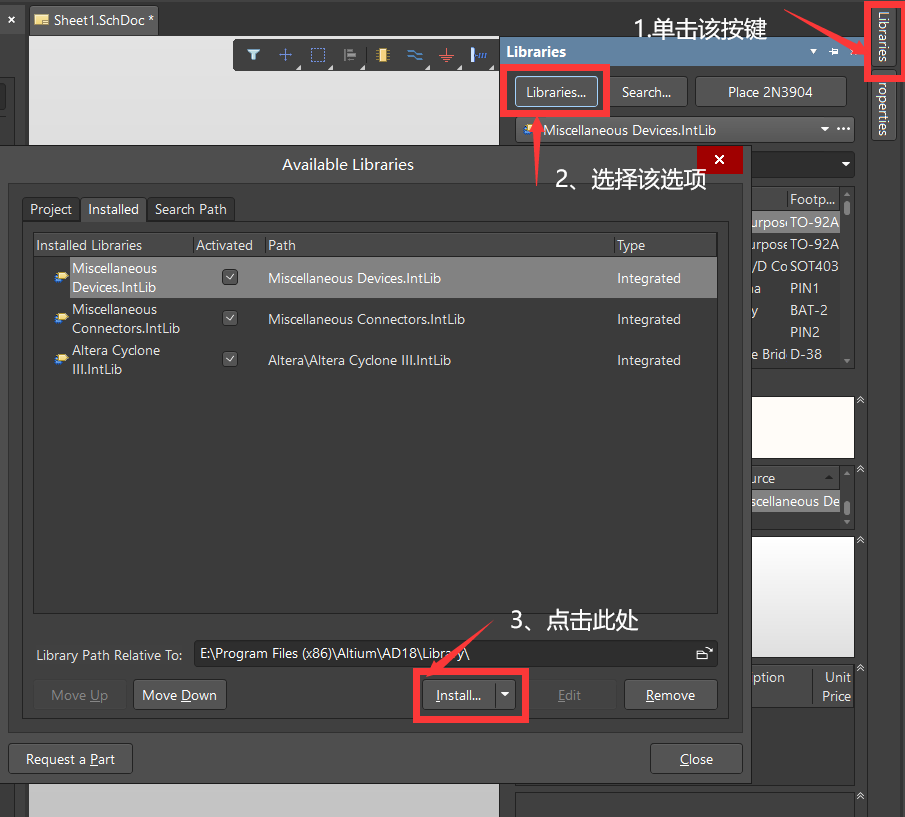Click the place part chip icon
The image size is (905, 817).
coord(382,55)
